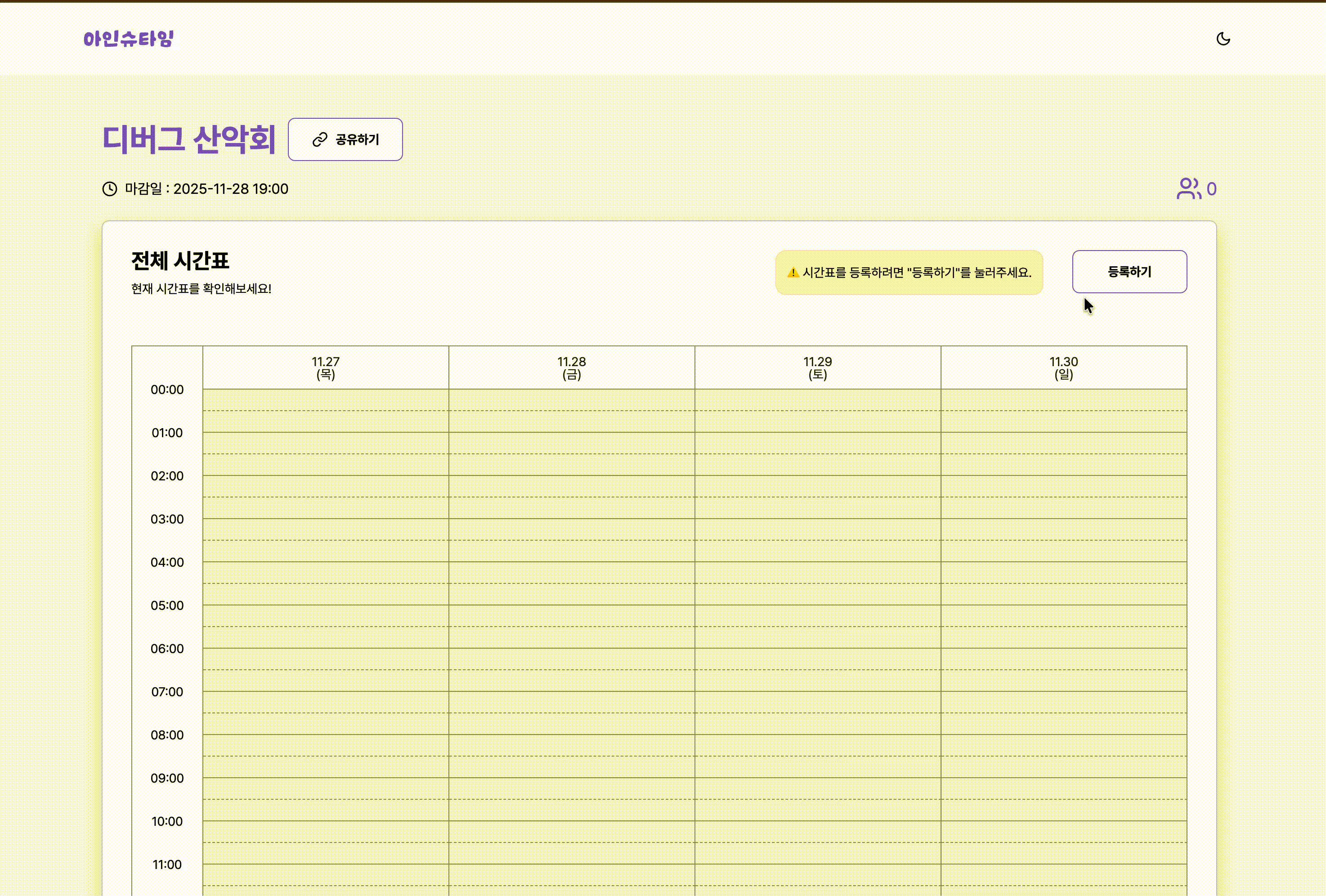Click the 아인슈타임 logo
This screenshot has height=896, width=1326.
pyautogui.click(x=128, y=39)
